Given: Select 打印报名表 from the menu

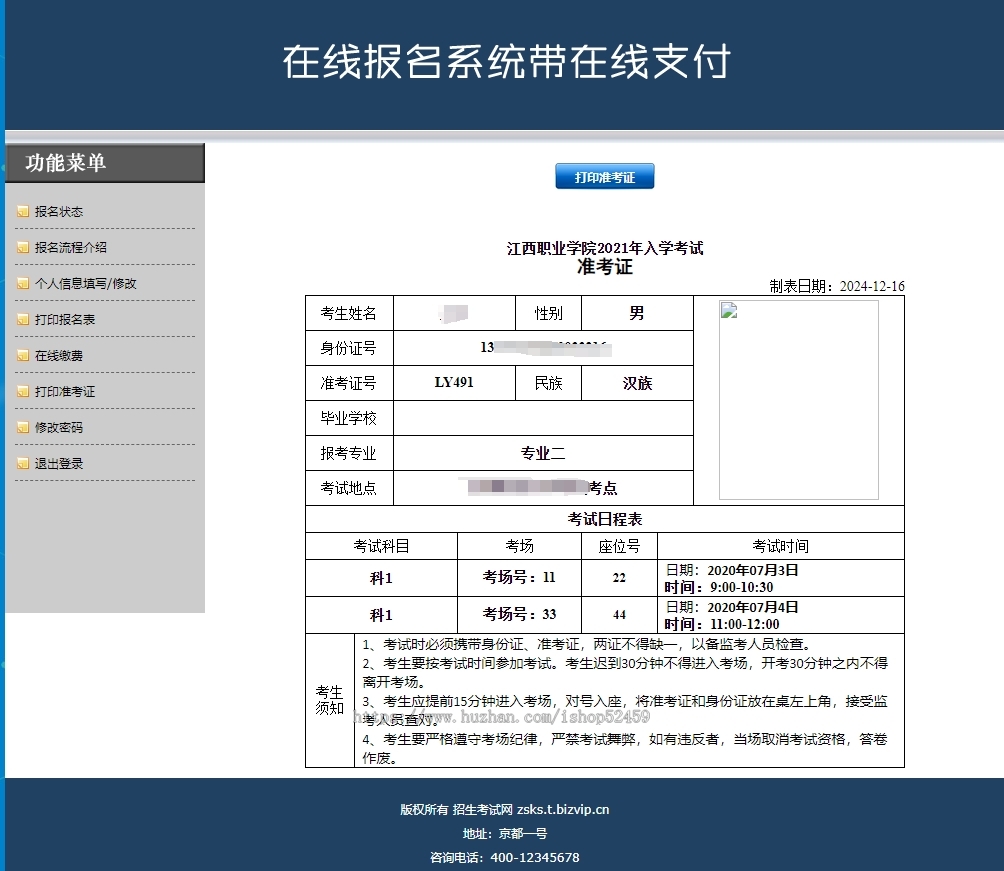Looking at the screenshot, I should [x=65, y=319].
